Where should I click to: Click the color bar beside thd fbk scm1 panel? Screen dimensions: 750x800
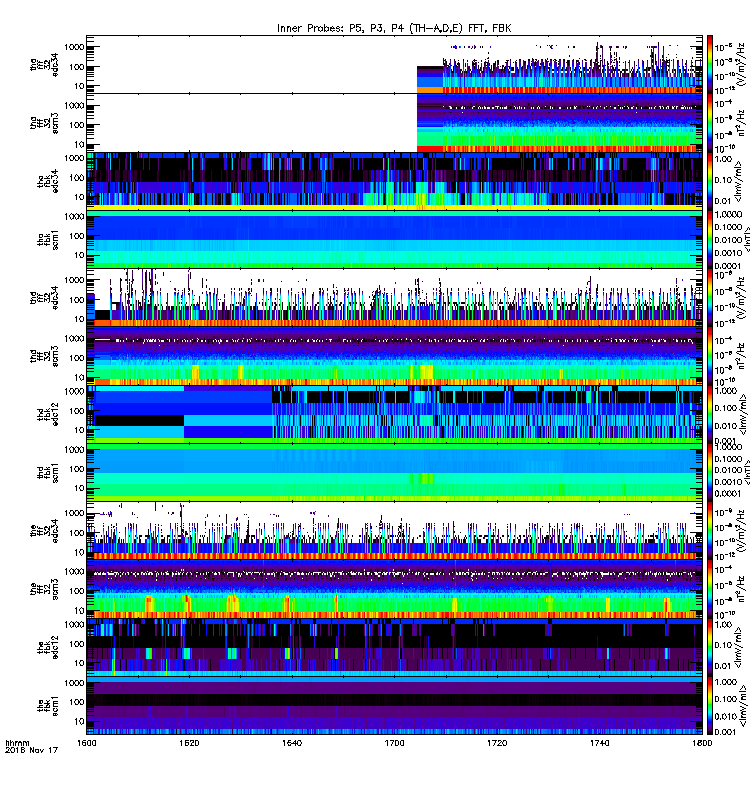710,472
